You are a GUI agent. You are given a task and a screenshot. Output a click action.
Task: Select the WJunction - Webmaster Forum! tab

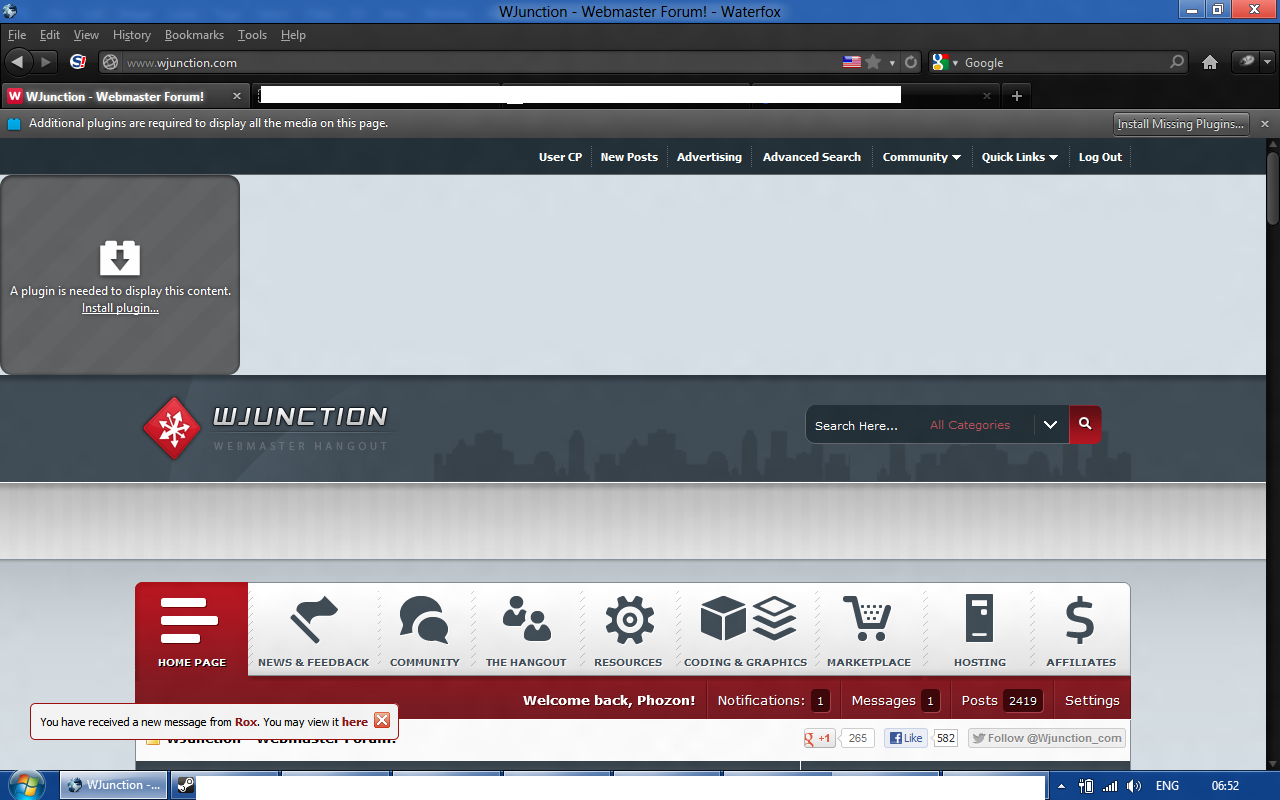[125, 96]
